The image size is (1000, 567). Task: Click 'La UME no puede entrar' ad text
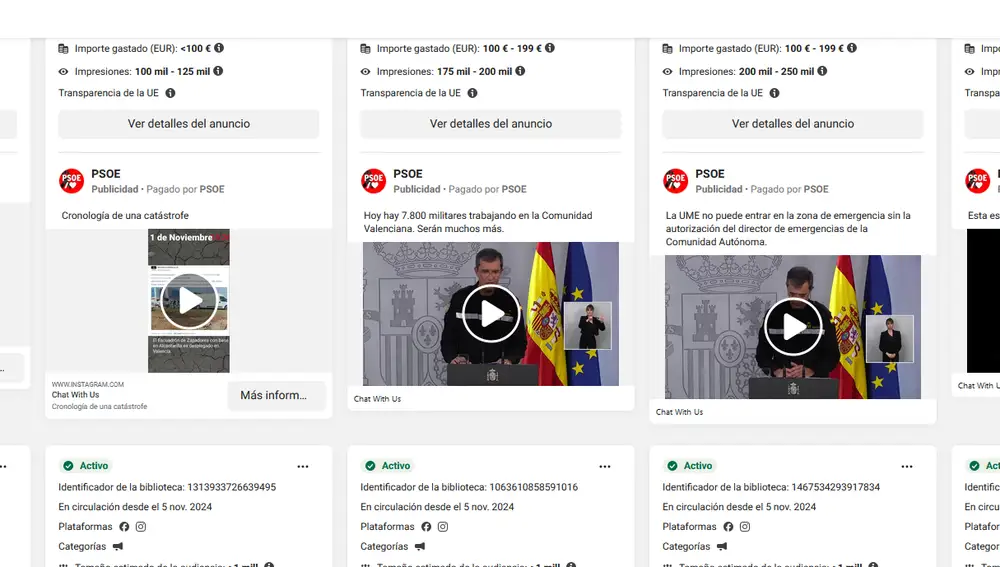[788, 229]
